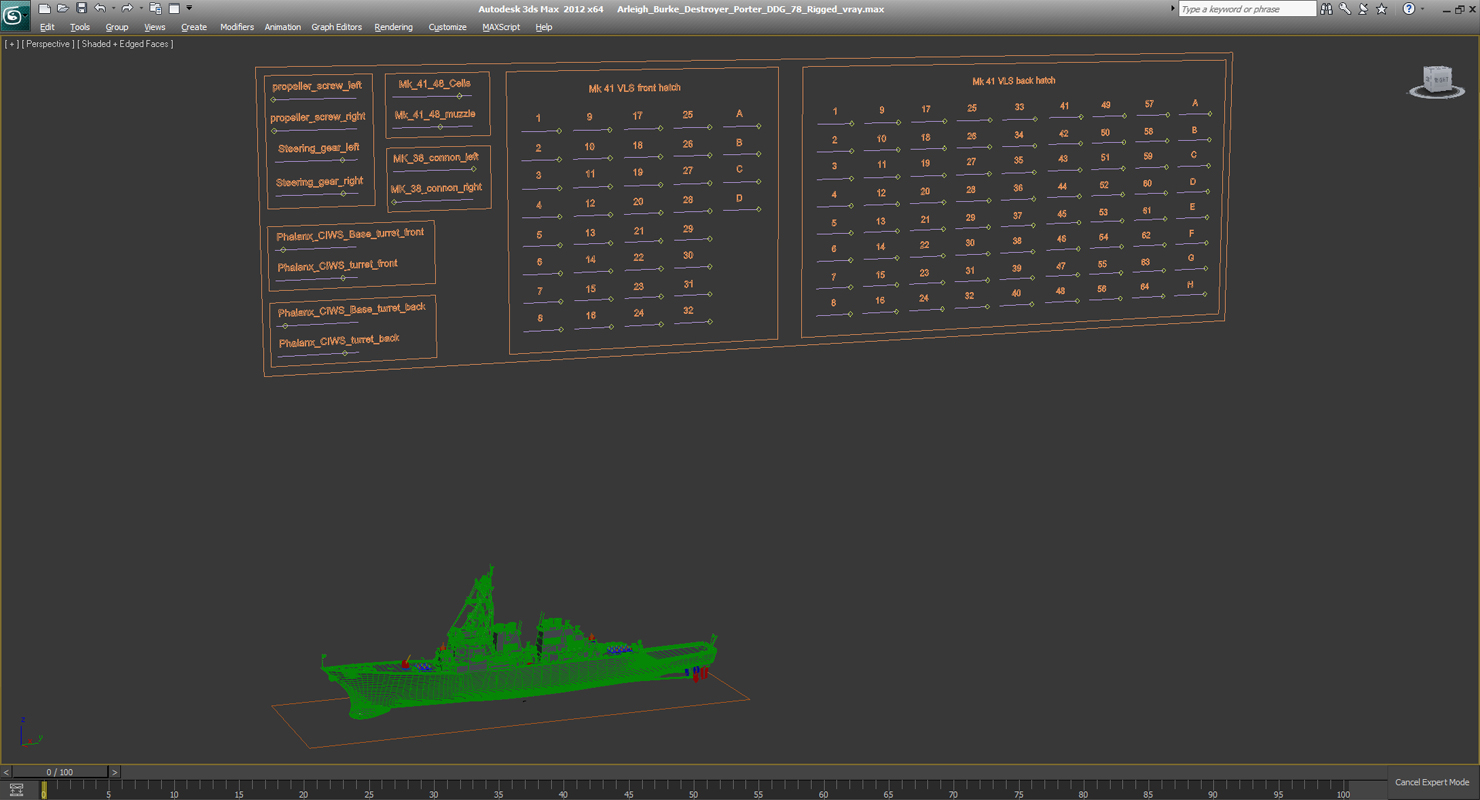Open the Create menu
Screen dimensions: 1480x800
tap(193, 27)
